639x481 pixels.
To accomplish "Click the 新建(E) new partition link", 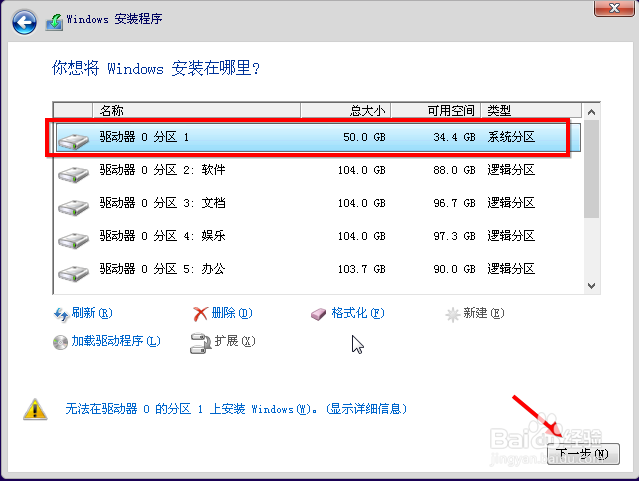I will pos(484,313).
